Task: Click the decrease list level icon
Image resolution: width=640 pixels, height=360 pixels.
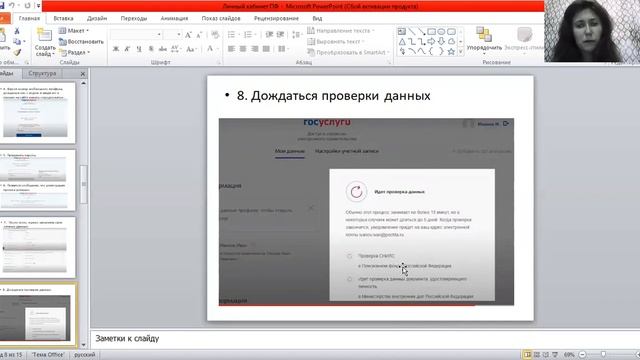Action: 269,35
